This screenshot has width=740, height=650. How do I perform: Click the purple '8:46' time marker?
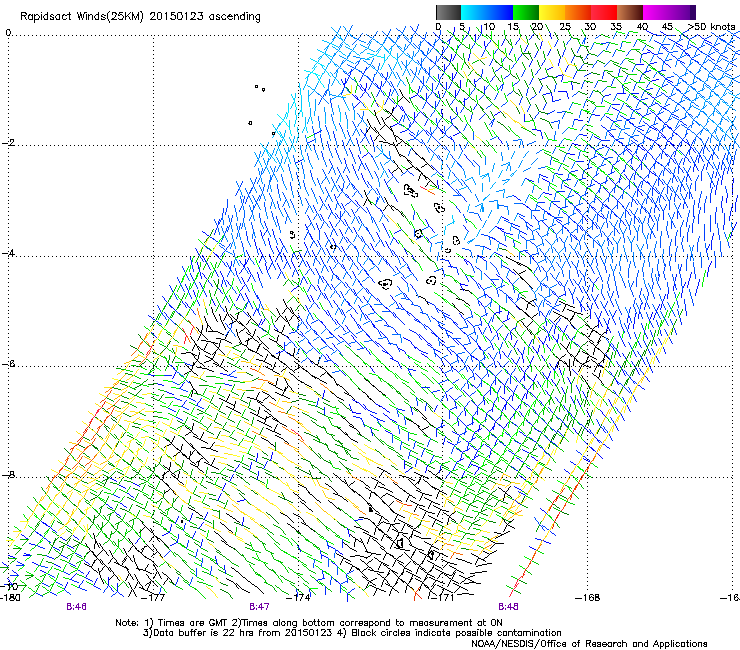tap(76, 607)
